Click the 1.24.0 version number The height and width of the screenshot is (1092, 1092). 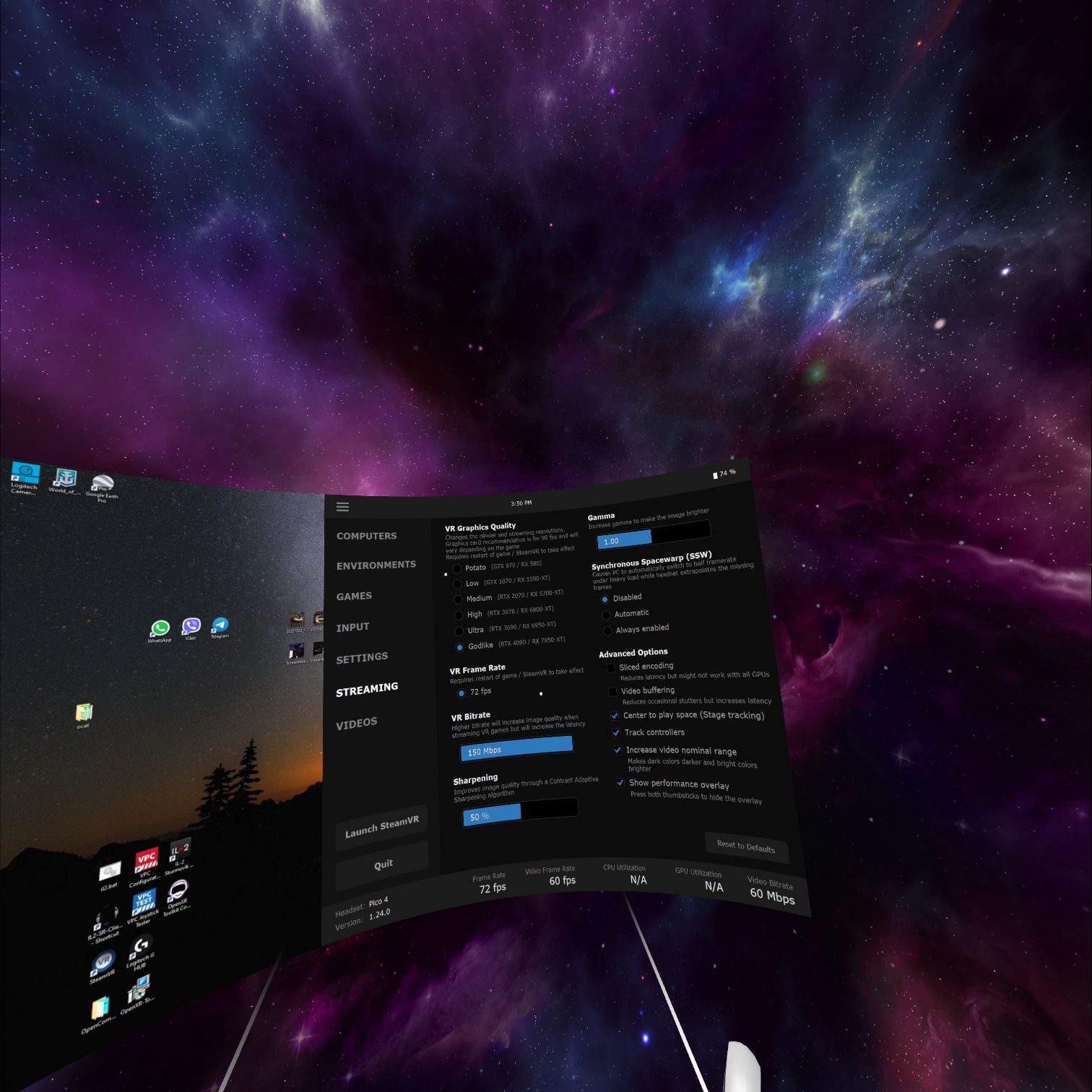click(x=380, y=914)
